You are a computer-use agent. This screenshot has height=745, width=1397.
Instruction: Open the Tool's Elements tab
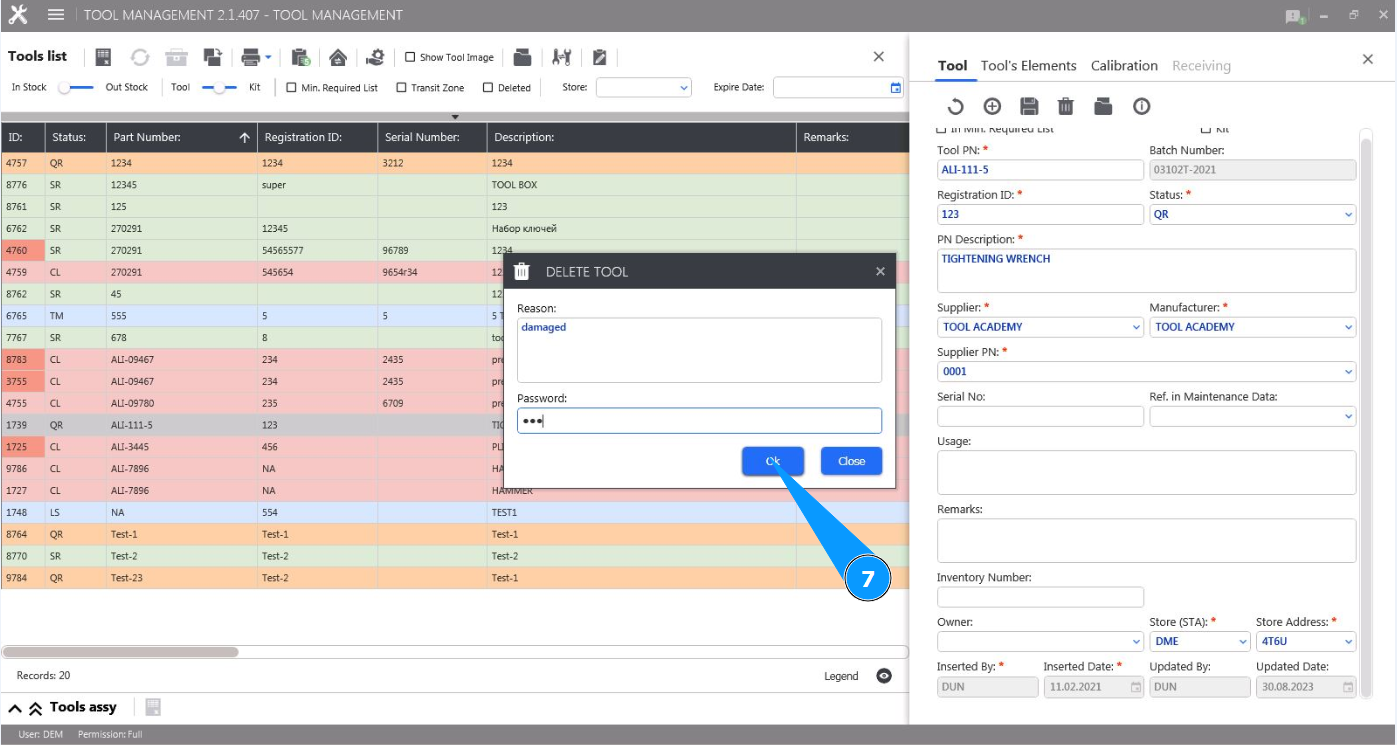tap(1028, 66)
